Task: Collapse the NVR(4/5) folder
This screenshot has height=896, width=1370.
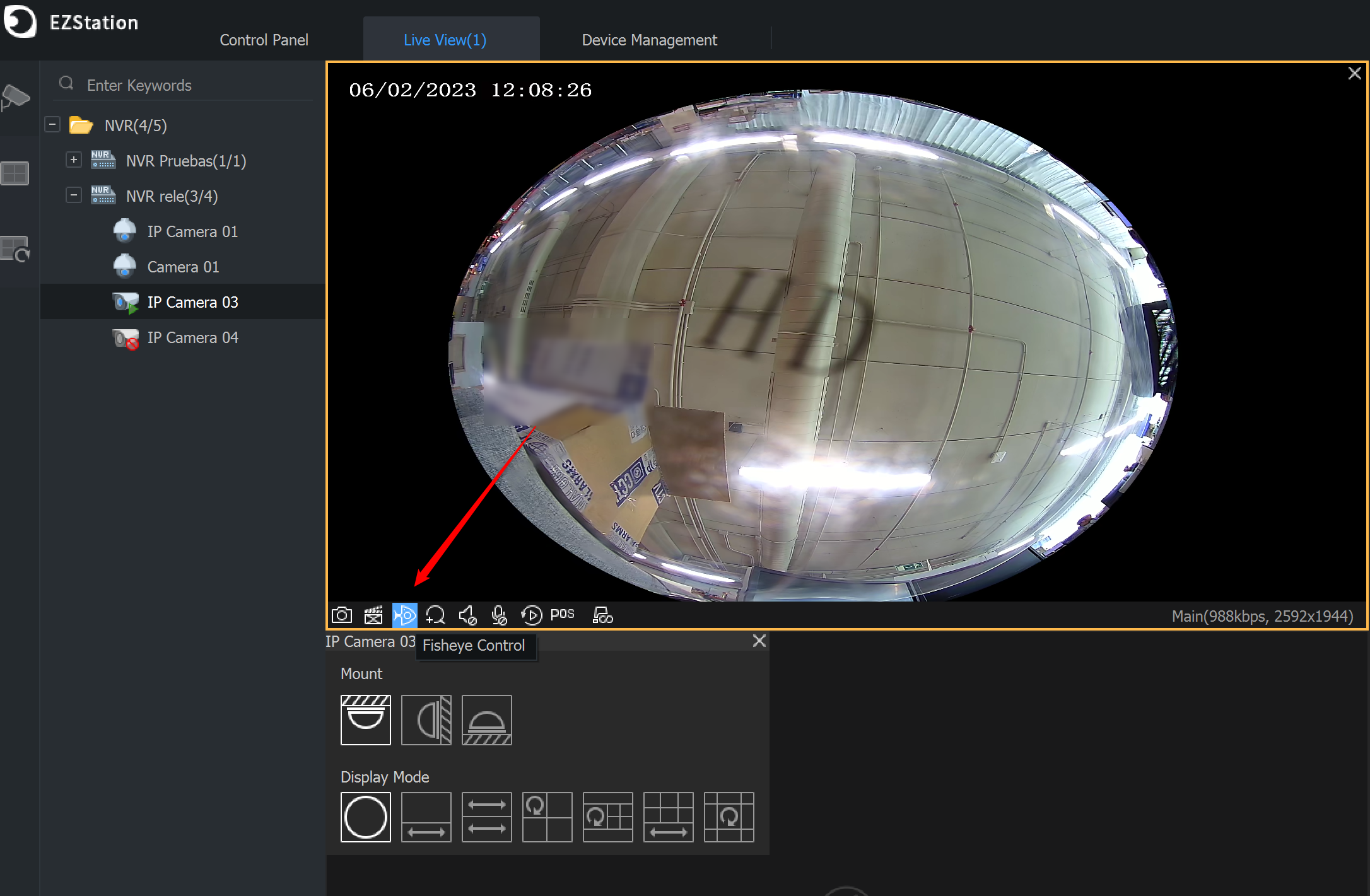Action: (52, 125)
